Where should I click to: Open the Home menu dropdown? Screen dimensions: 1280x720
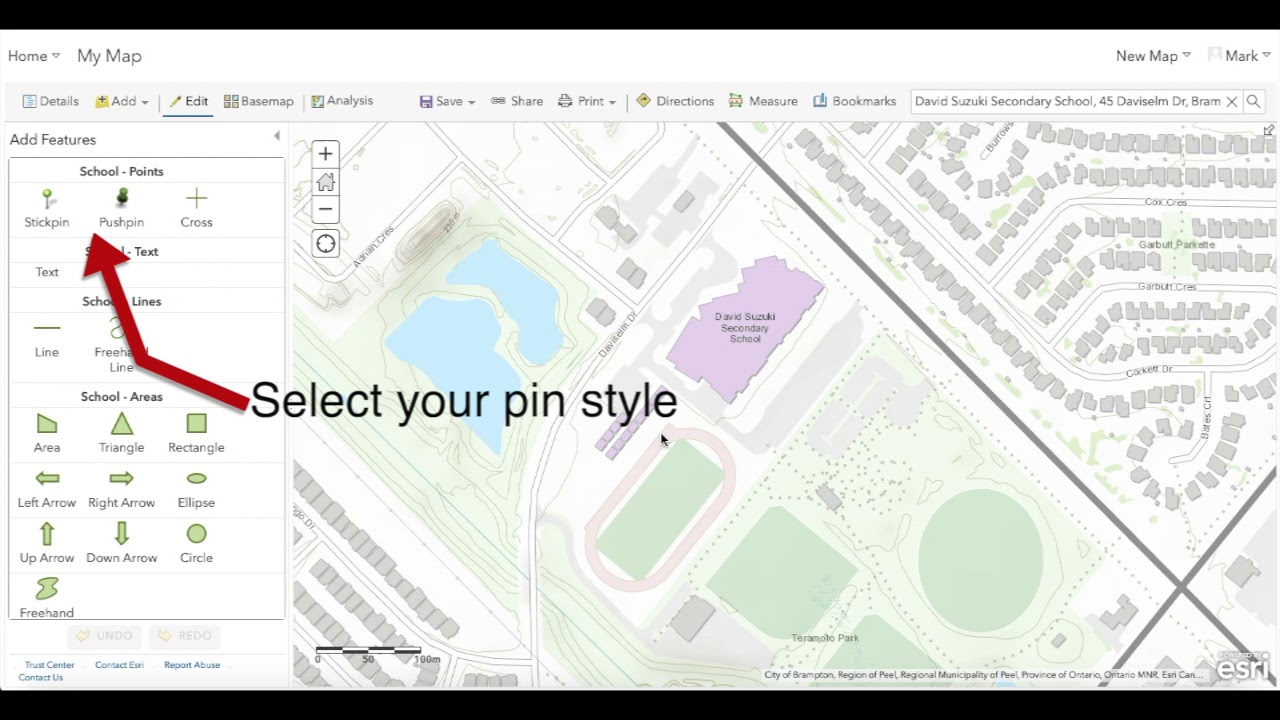[x=34, y=56]
